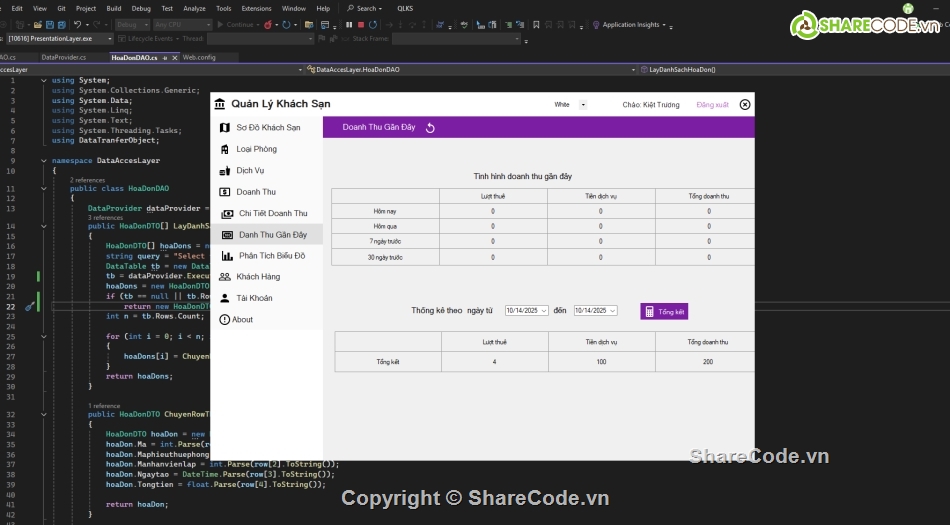Screen dimensions: 950x525
Task: Open the Debug menu
Action: click(141, 8)
